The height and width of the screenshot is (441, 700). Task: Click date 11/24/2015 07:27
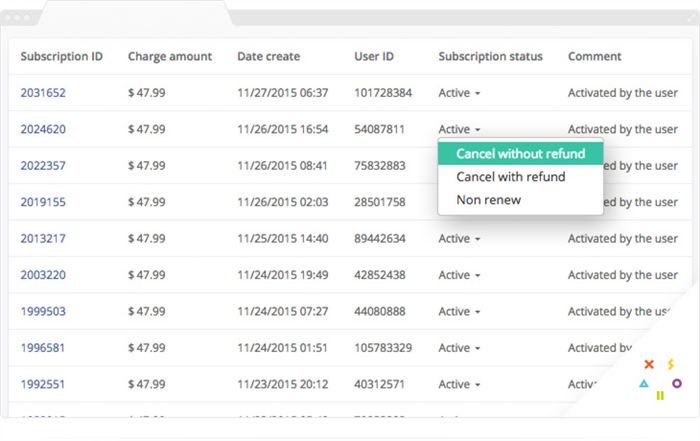(283, 312)
